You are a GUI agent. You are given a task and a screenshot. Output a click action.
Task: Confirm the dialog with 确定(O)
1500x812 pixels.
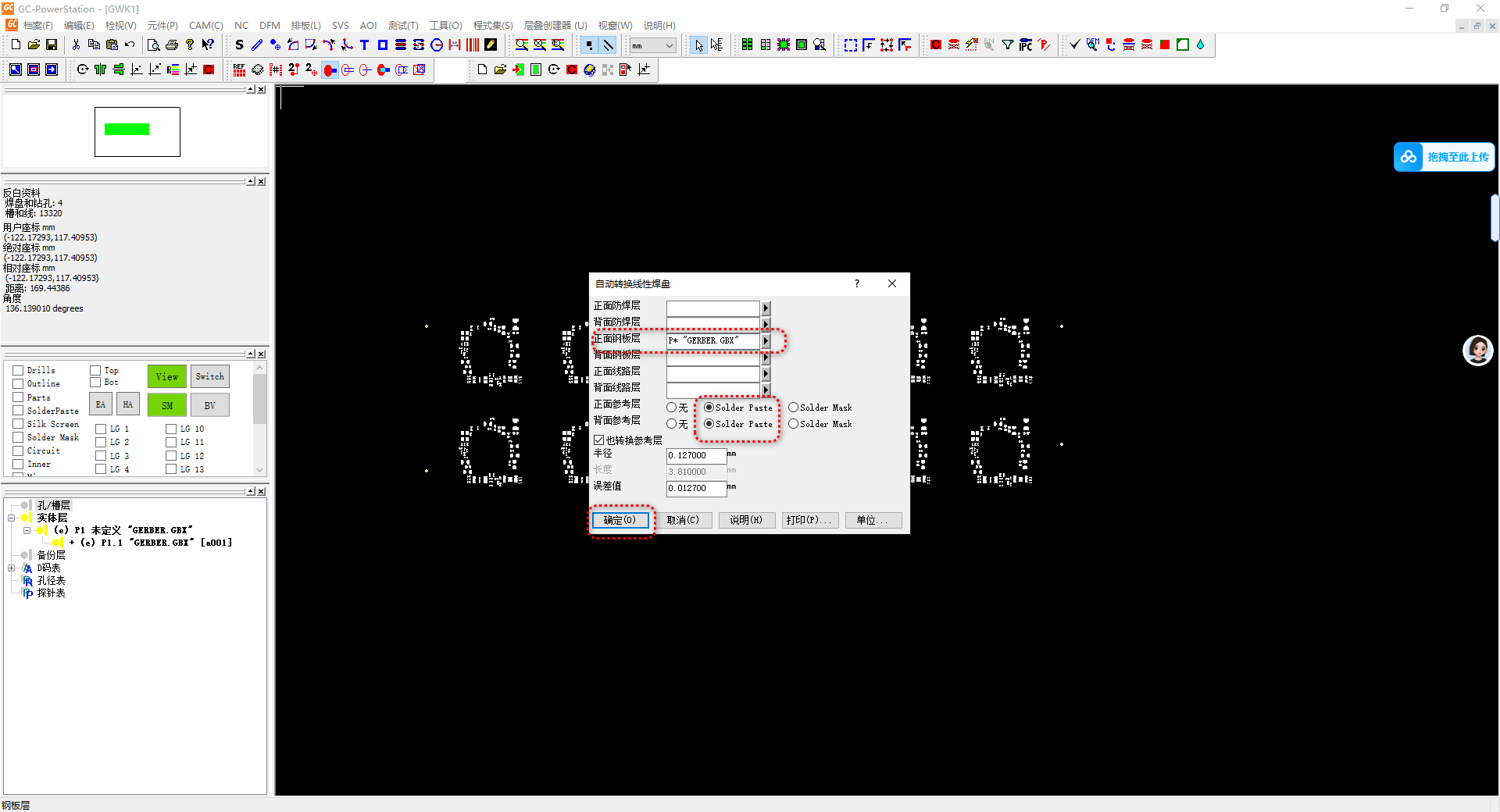620,520
